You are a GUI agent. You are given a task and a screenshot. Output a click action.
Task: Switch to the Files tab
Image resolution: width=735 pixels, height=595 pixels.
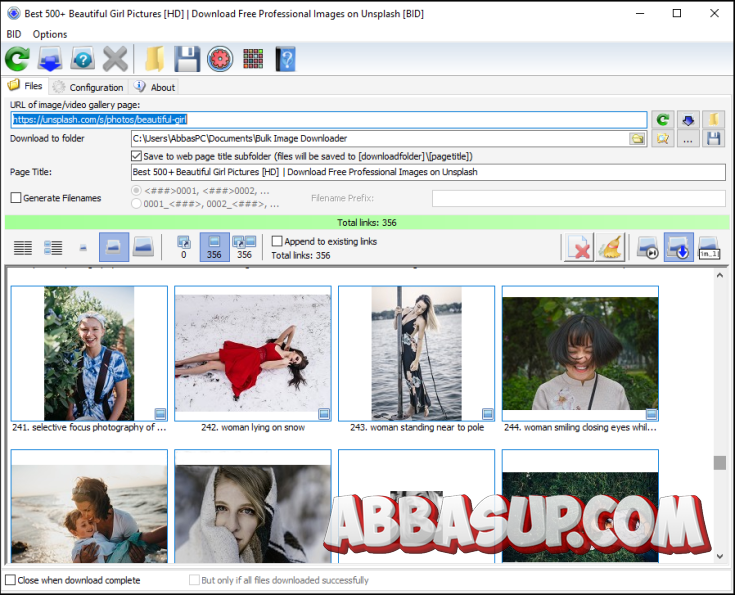point(25,86)
